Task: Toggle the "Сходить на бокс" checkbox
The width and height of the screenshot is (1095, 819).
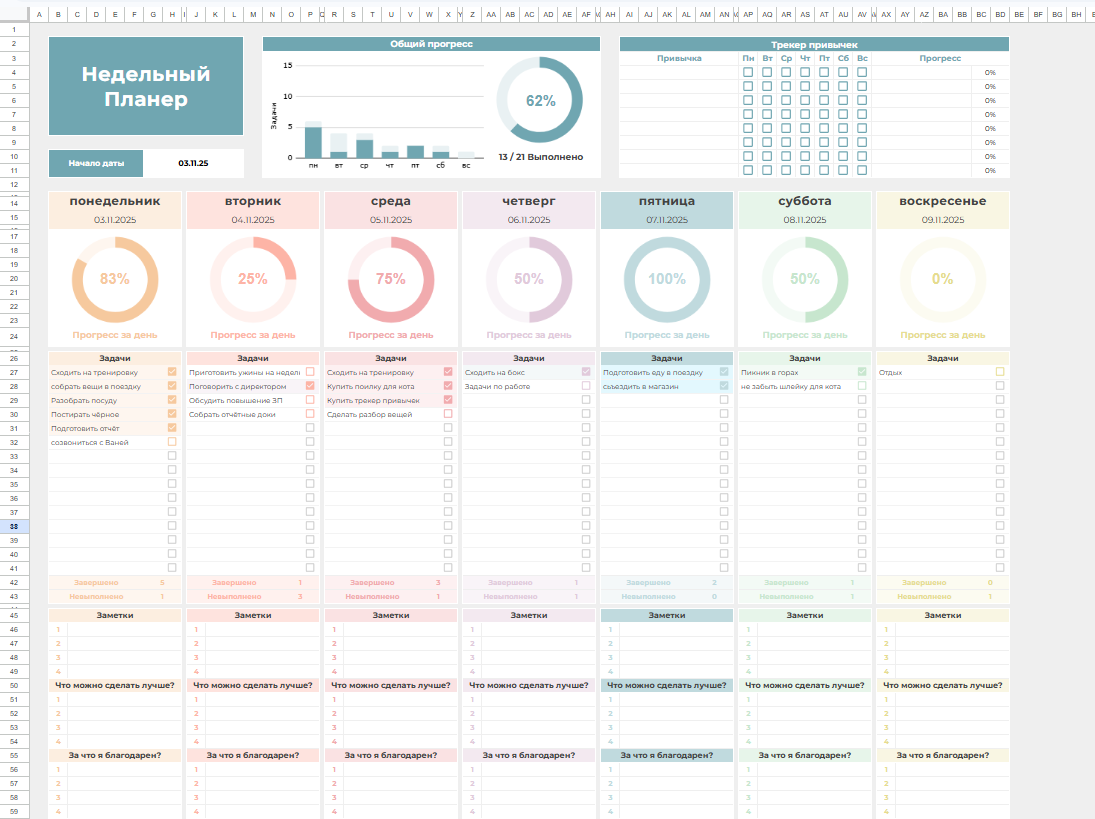Action: [586, 372]
